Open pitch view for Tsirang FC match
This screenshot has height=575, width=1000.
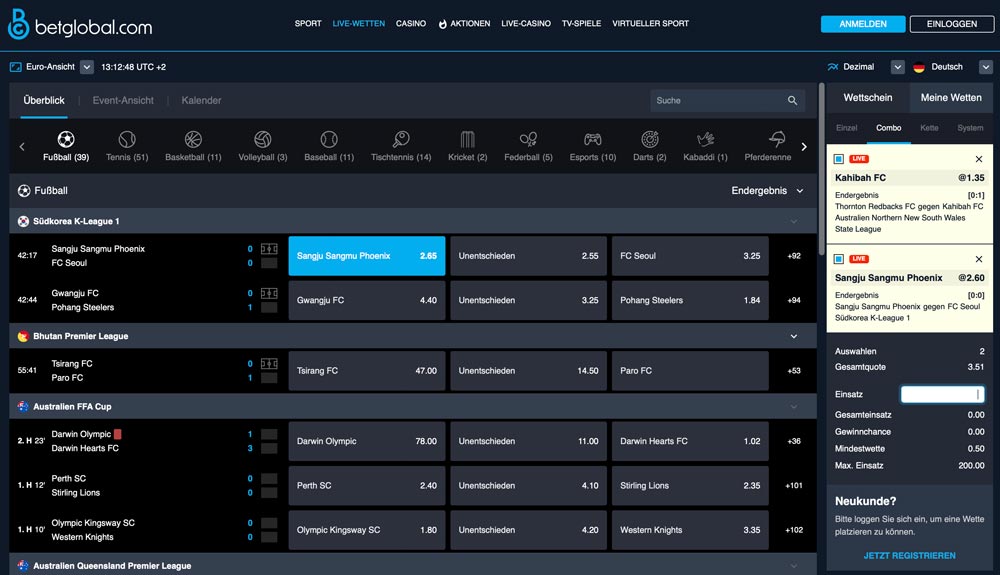coord(269,363)
